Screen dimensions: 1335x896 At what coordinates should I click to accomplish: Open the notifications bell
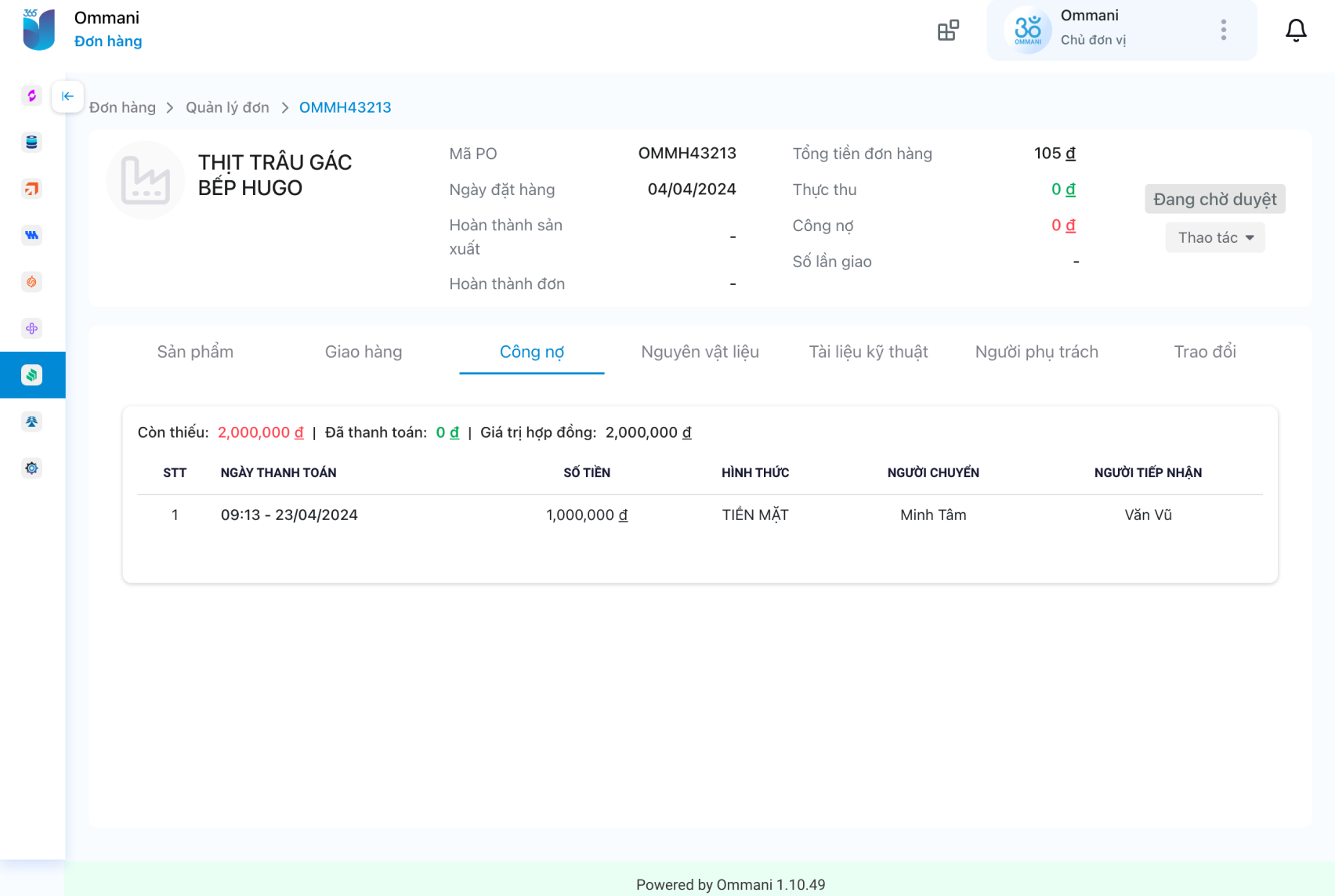(x=1296, y=31)
